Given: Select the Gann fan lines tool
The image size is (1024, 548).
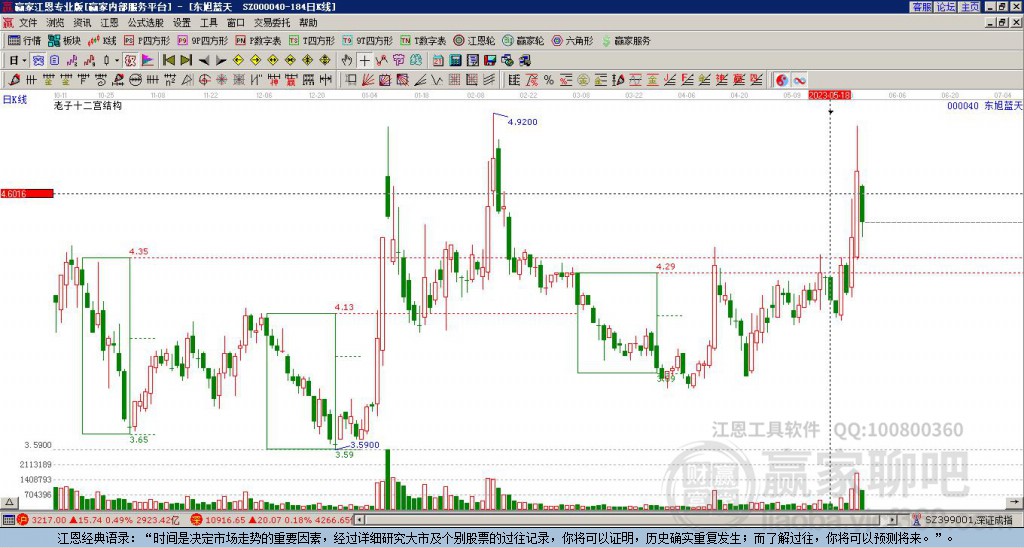Looking at the screenshot, I should point(368,80).
